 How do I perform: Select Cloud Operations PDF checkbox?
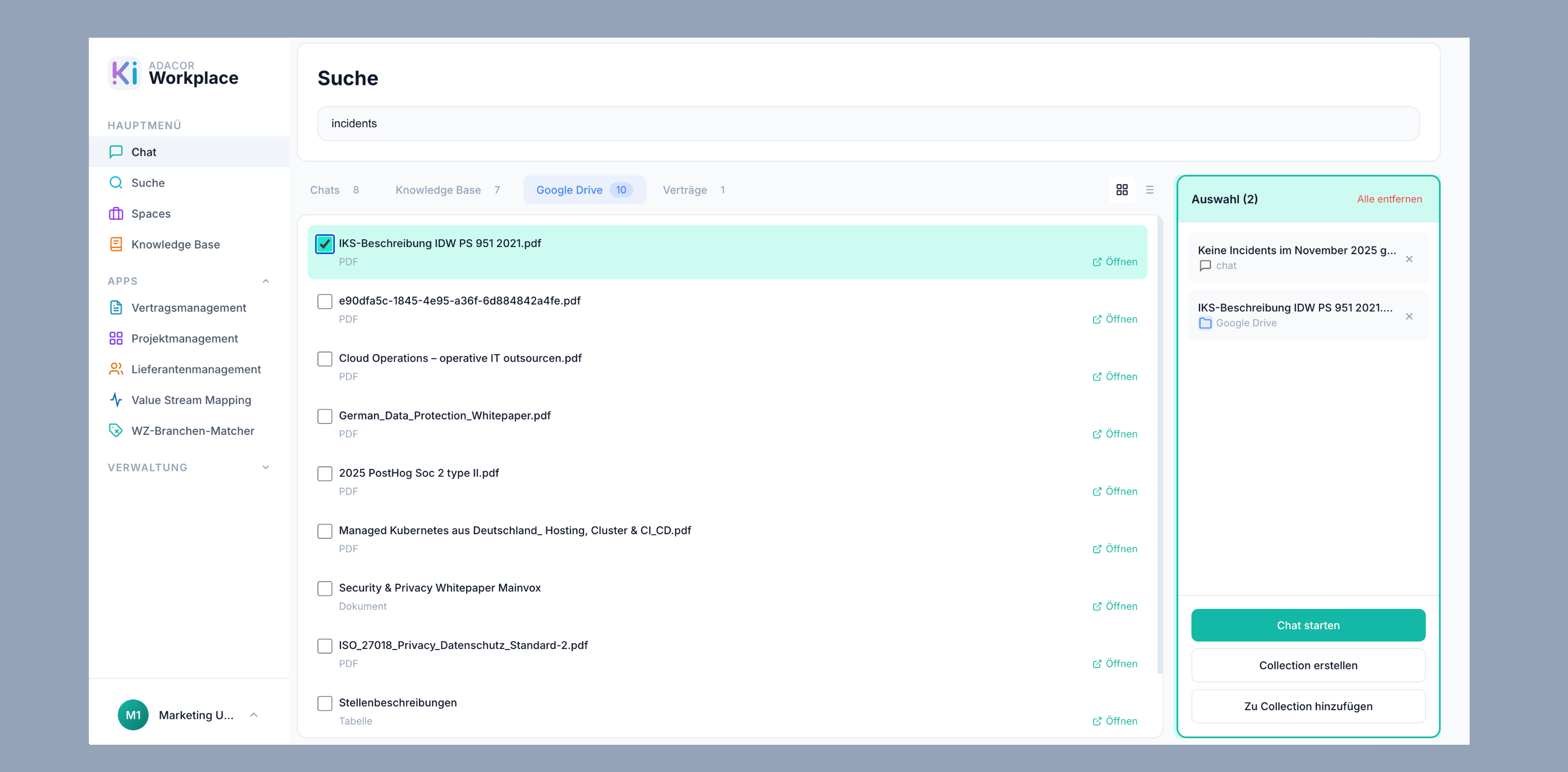(325, 359)
